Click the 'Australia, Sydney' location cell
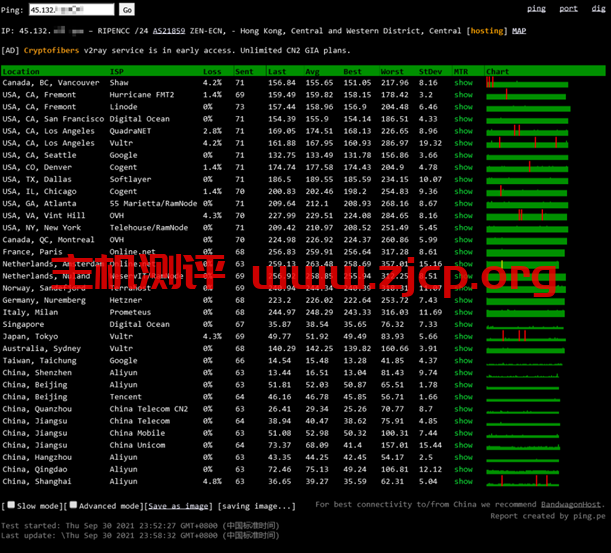This screenshot has width=611, height=553. click(x=42, y=348)
